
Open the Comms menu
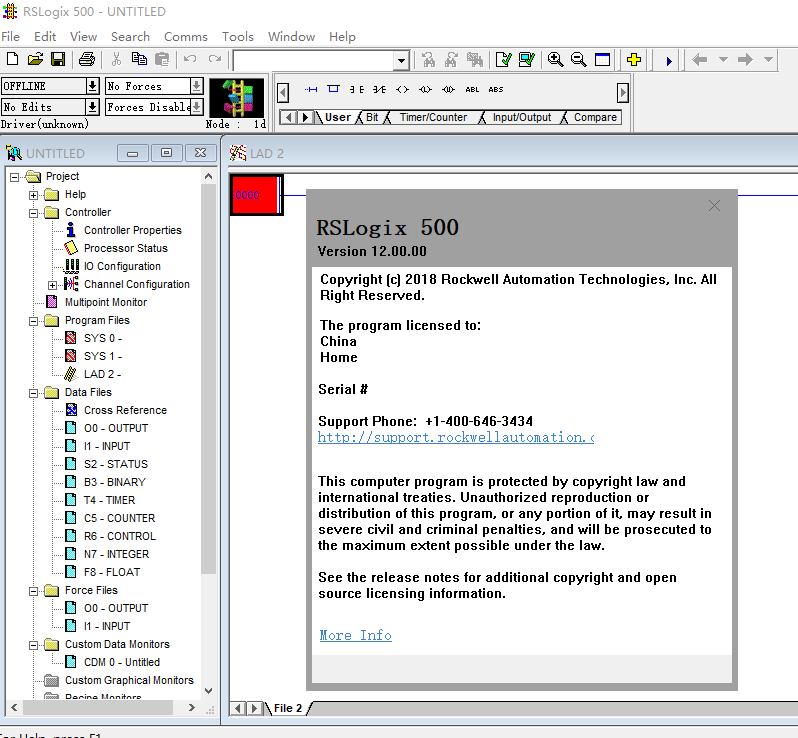pos(185,36)
